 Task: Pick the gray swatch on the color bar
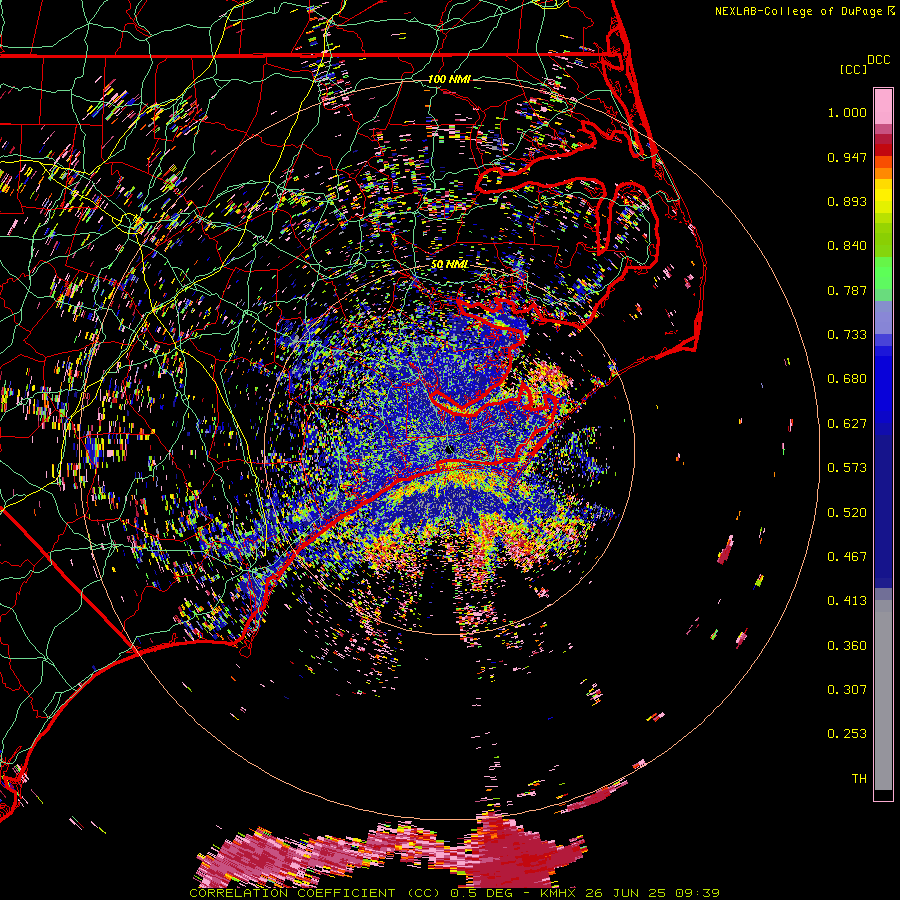tap(883, 695)
